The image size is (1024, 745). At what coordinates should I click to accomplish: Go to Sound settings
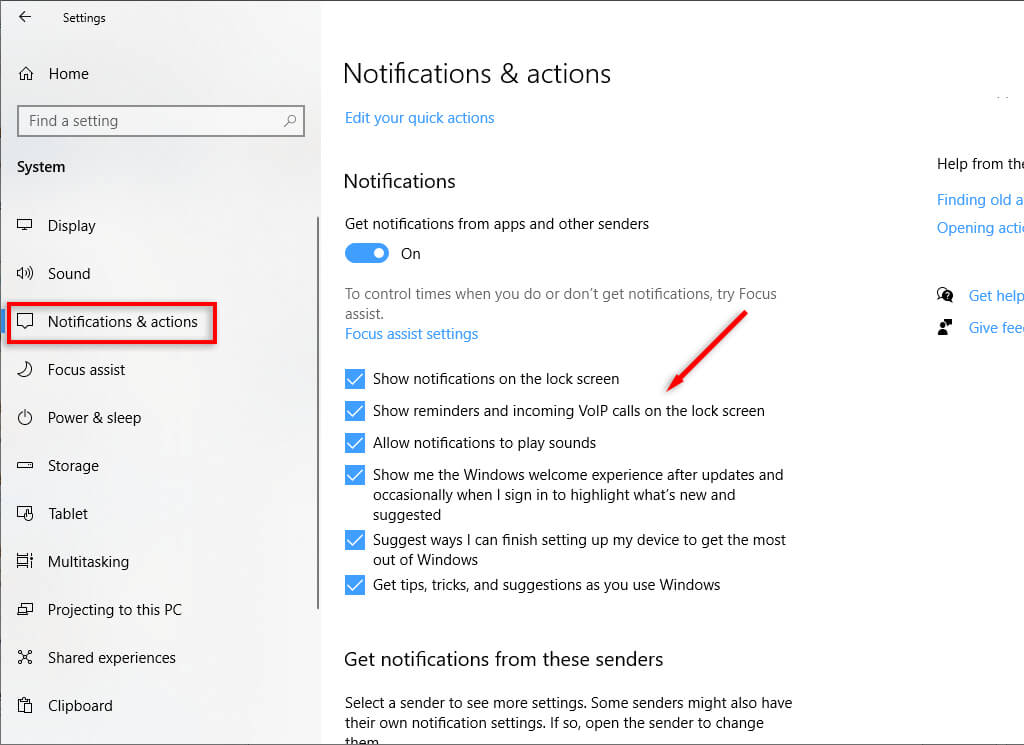point(69,274)
